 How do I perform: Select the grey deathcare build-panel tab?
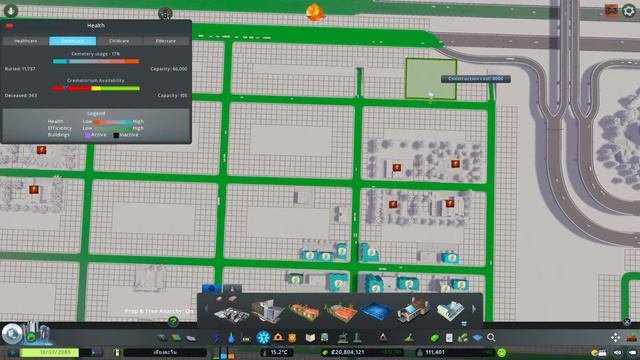[232, 289]
